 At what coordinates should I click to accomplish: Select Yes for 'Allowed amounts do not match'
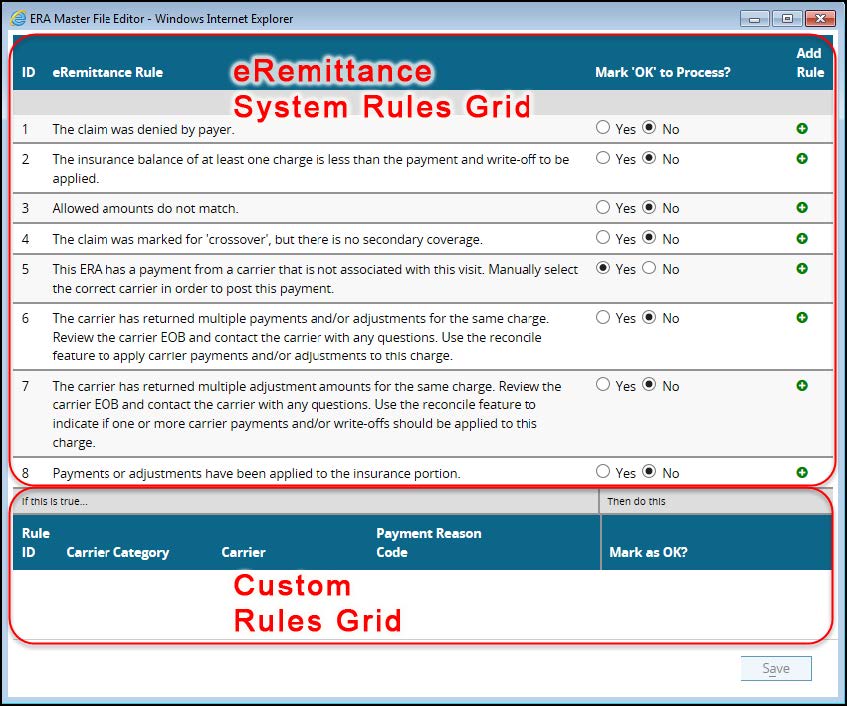click(x=602, y=208)
